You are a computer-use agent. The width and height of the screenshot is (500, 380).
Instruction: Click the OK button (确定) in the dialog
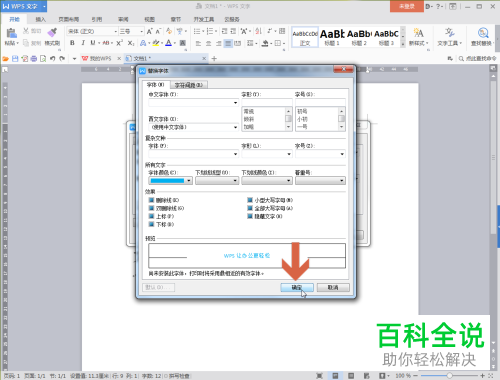pyautogui.click(x=297, y=287)
